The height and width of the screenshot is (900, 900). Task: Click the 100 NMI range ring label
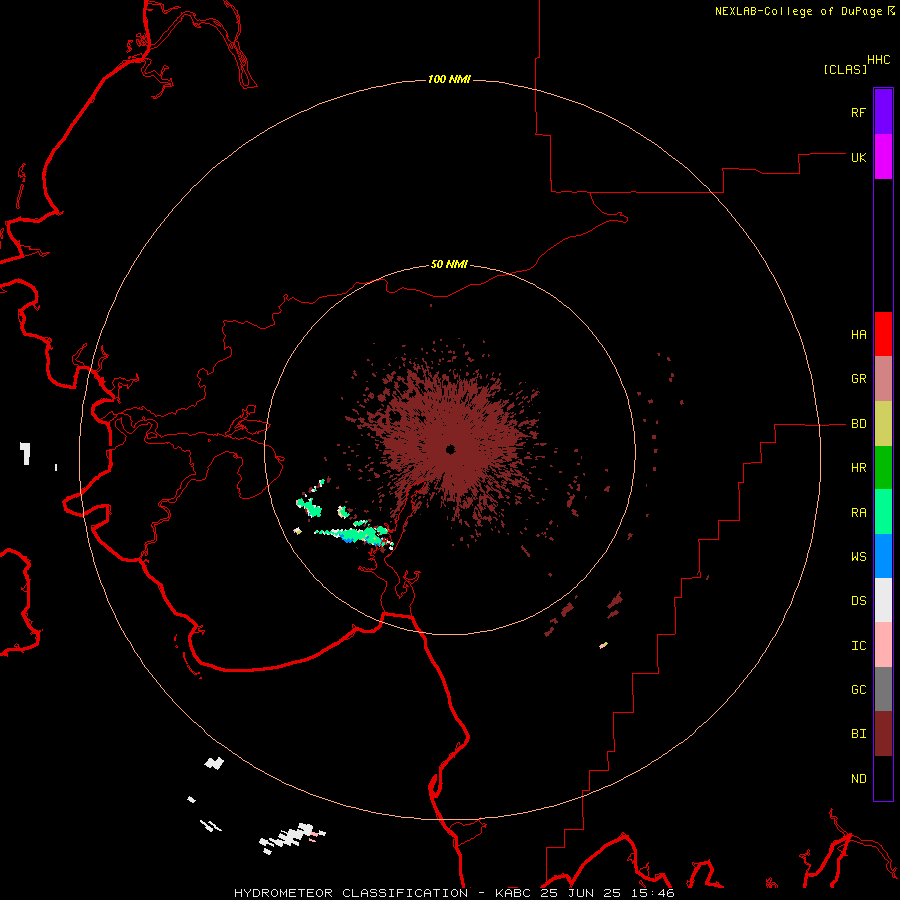[449, 79]
